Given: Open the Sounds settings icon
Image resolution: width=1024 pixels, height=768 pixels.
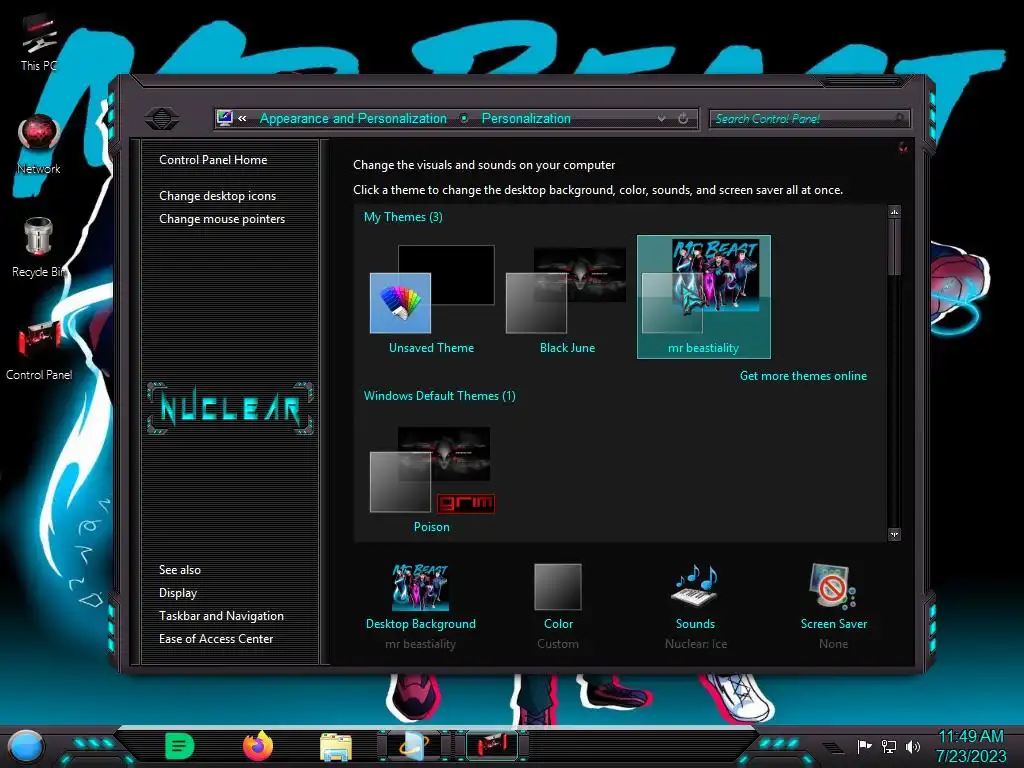Looking at the screenshot, I should (x=696, y=586).
